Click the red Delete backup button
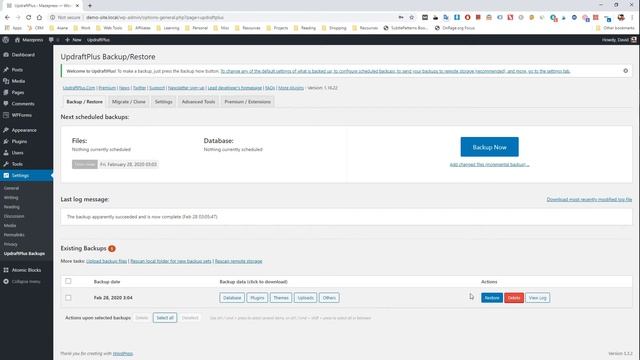 tap(514, 298)
